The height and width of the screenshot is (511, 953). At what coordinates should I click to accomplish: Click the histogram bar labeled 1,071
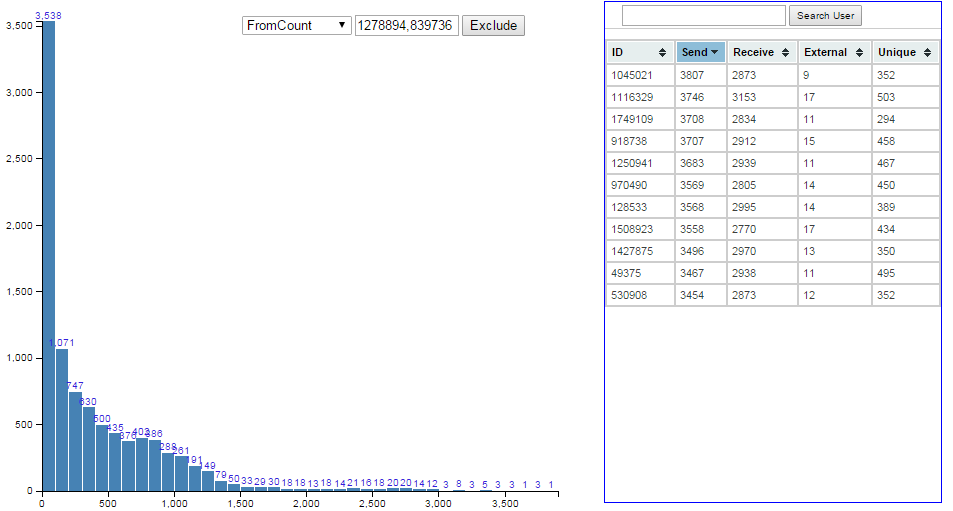(x=62, y=420)
